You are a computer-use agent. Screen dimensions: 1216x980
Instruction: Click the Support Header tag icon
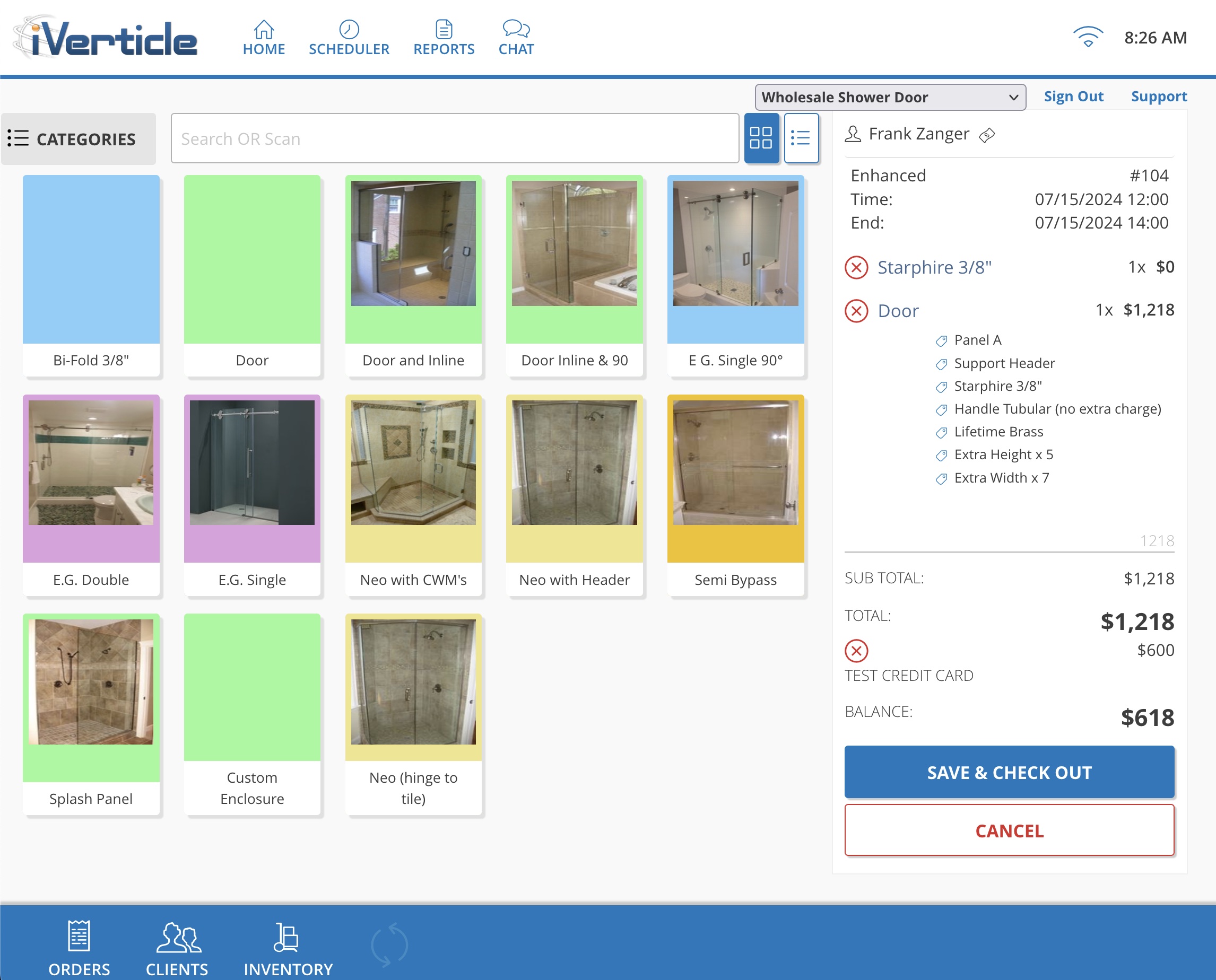[x=941, y=364]
